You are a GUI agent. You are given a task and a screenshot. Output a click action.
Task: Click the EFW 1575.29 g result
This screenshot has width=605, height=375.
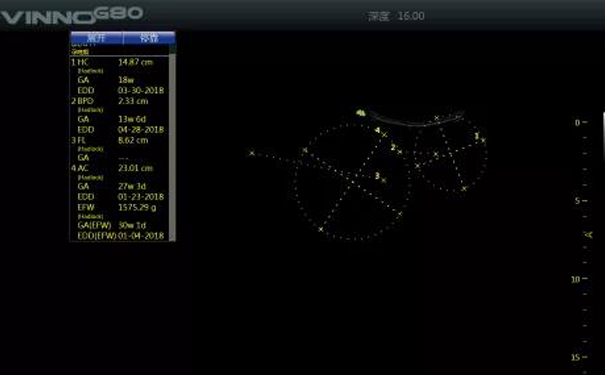coord(119,207)
